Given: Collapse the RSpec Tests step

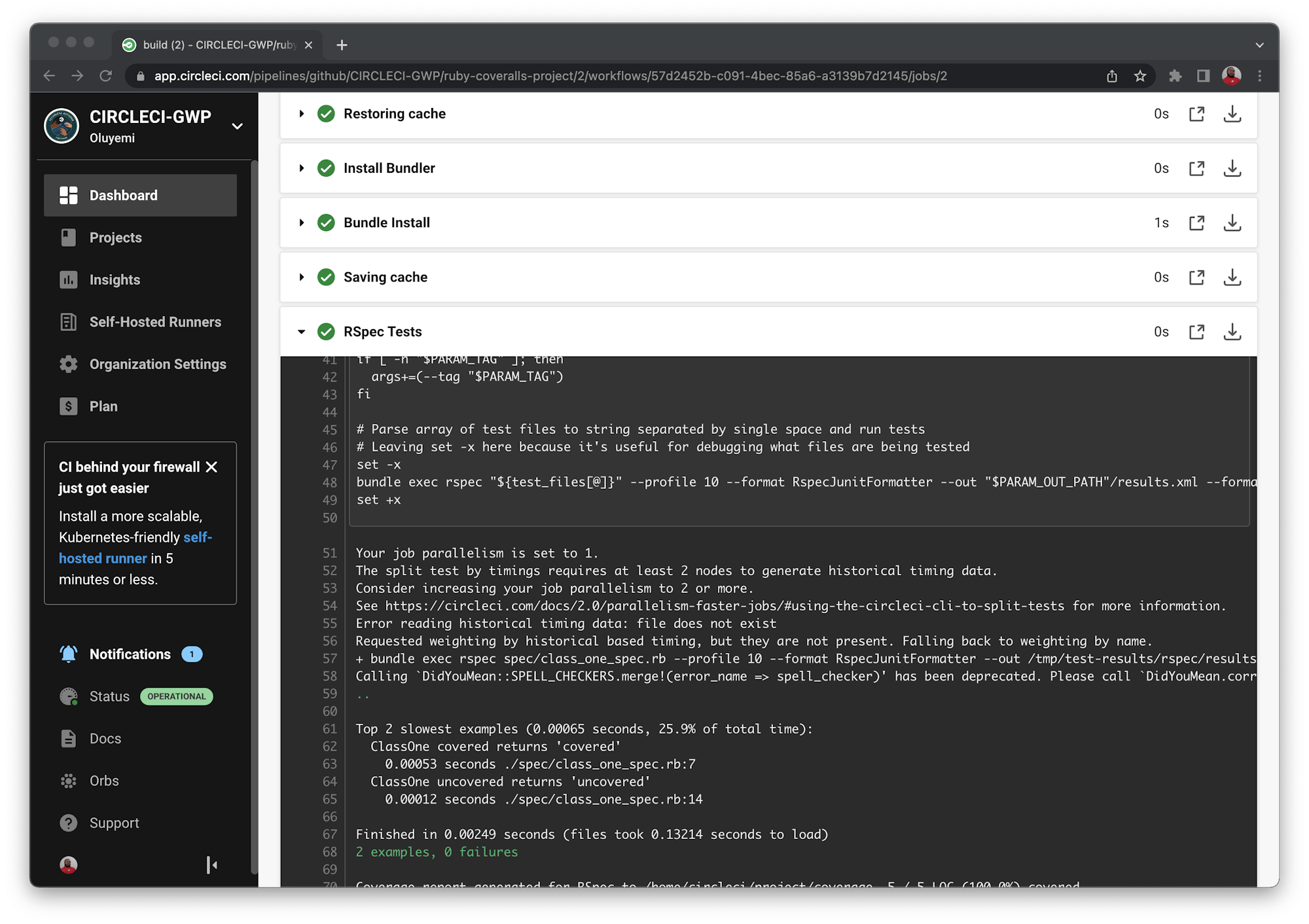Looking at the screenshot, I should (302, 332).
